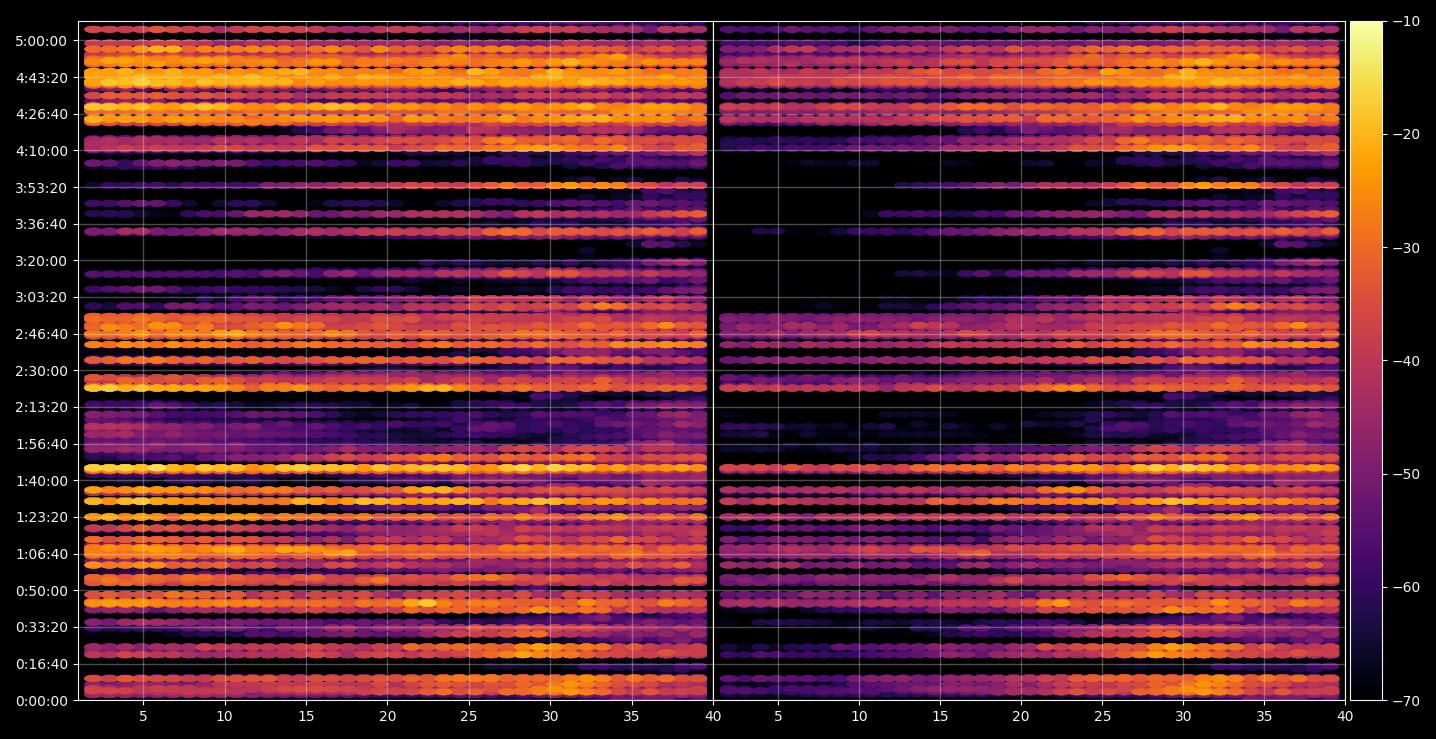The width and height of the screenshot is (1436, 739).
Task: Click the −10 colorbar tick label
Action: tap(1405, 21)
